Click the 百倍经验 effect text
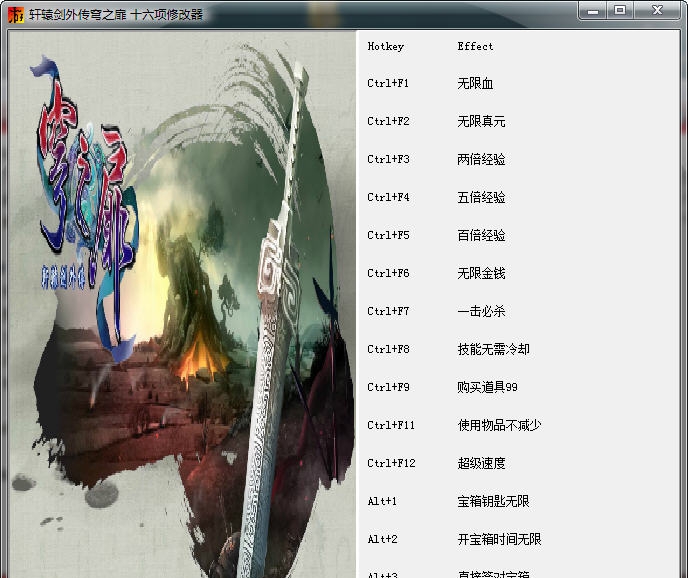This screenshot has width=688, height=578. pos(481,235)
